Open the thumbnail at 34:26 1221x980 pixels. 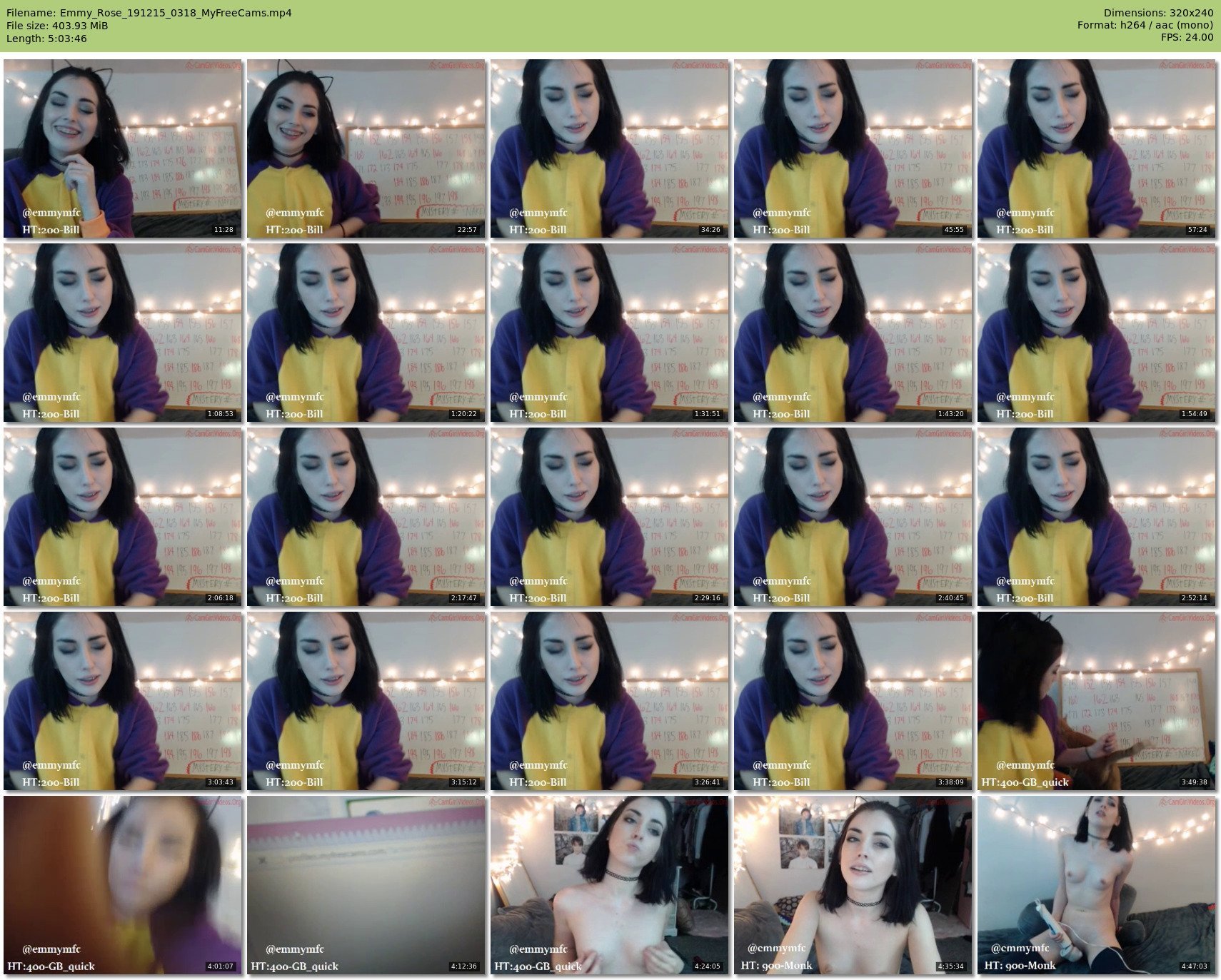pyautogui.click(x=609, y=148)
